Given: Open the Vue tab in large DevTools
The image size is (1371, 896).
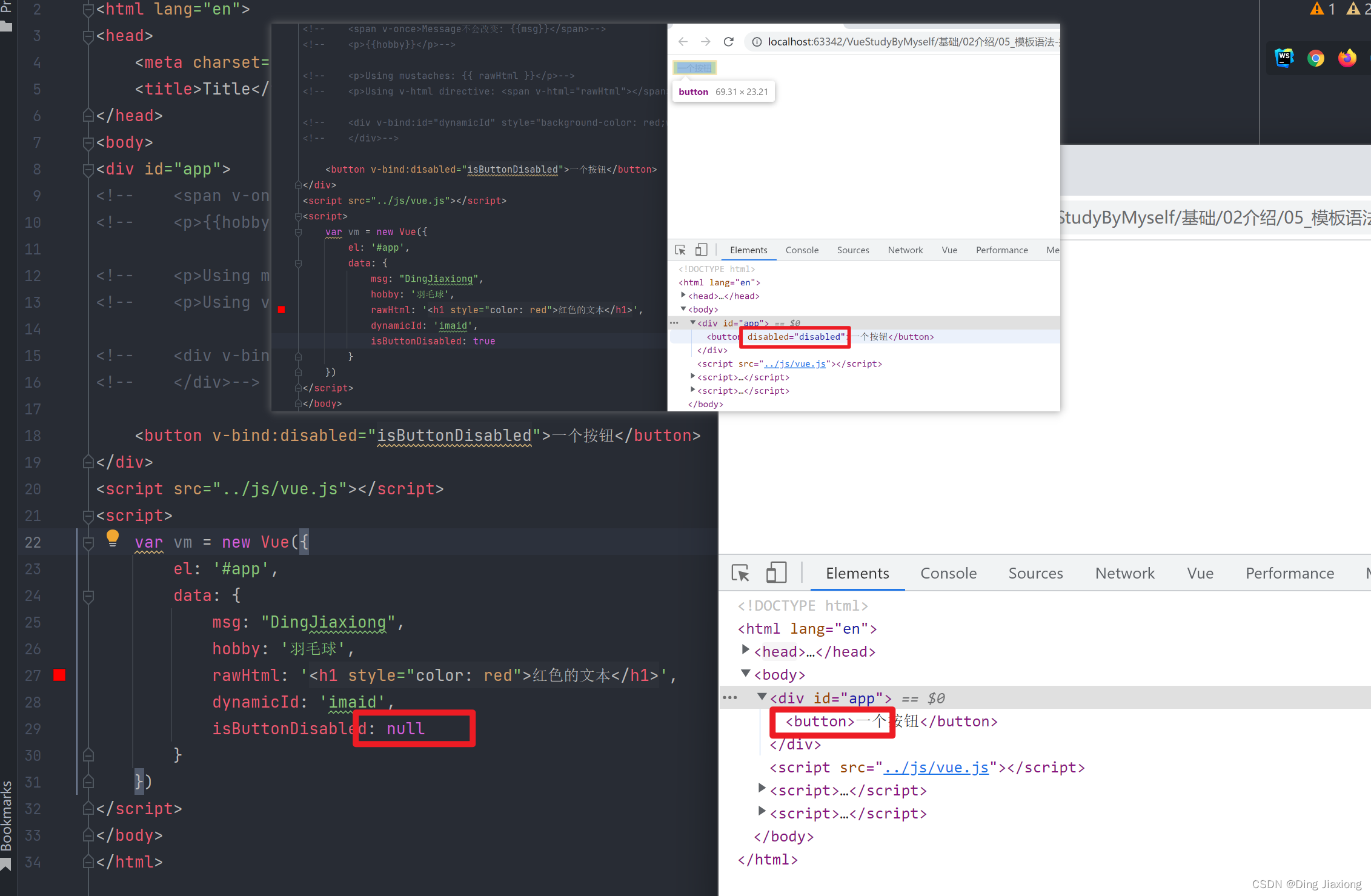Looking at the screenshot, I should pos(1200,573).
